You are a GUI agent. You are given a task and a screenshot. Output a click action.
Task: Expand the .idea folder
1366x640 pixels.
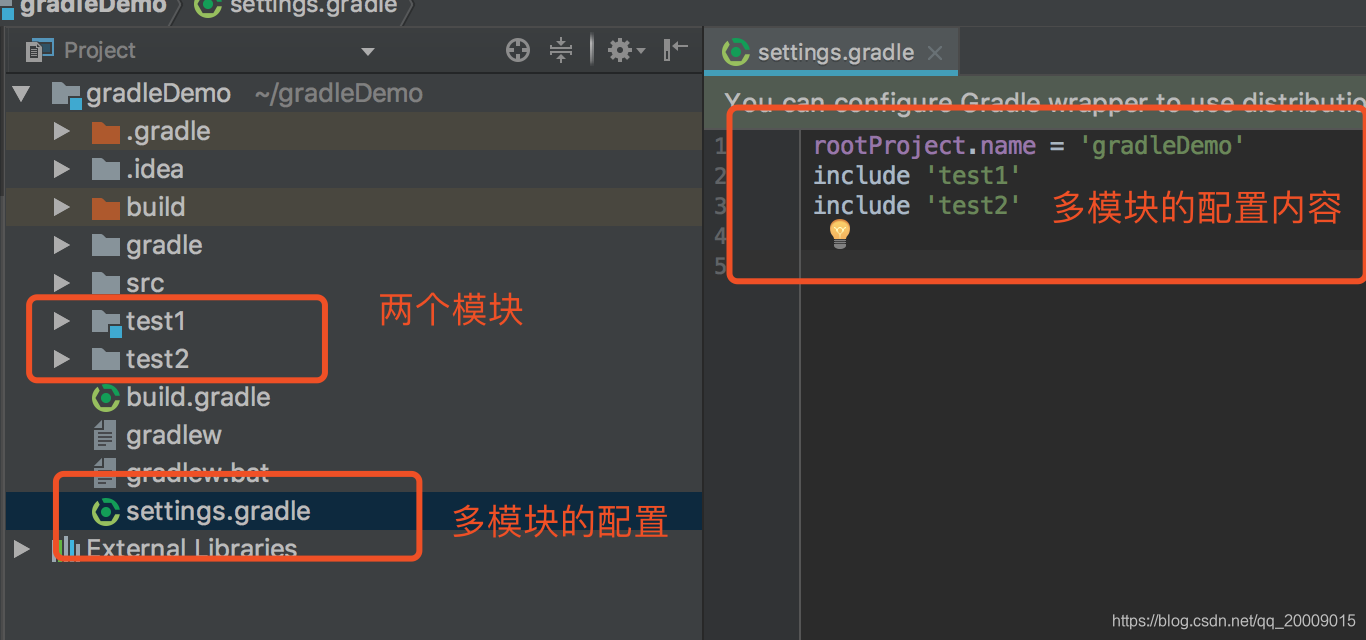(61, 169)
